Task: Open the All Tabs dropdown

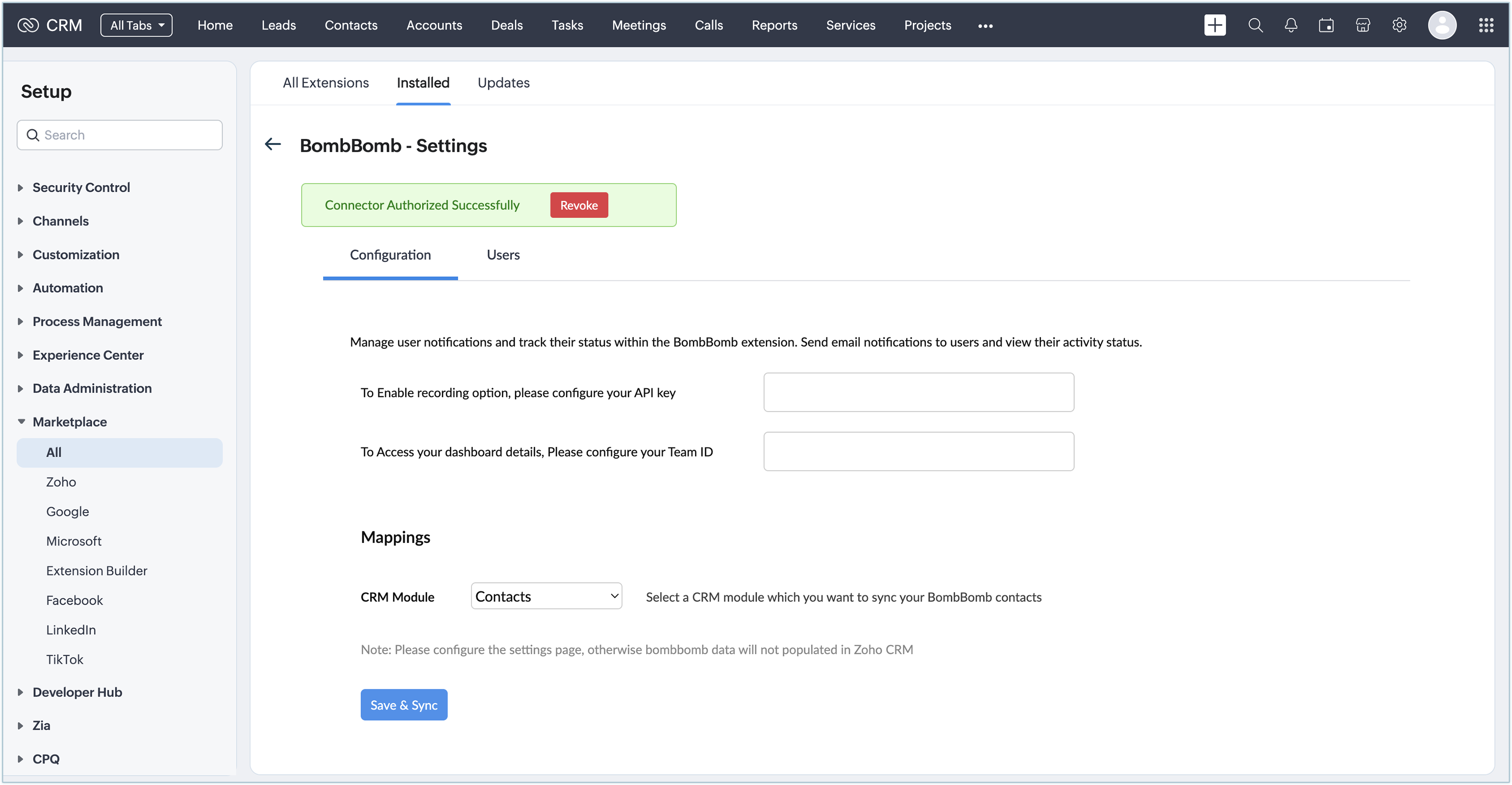Action: tap(136, 25)
